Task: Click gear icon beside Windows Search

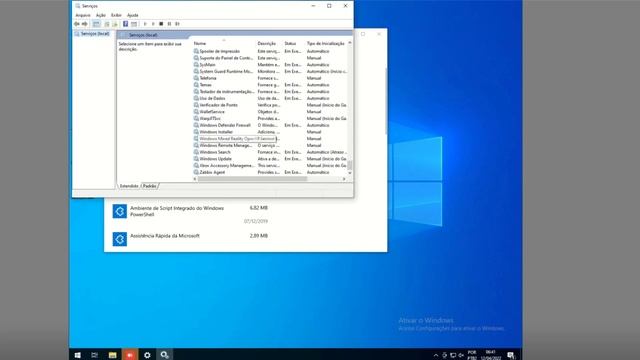Action: click(x=196, y=152)
